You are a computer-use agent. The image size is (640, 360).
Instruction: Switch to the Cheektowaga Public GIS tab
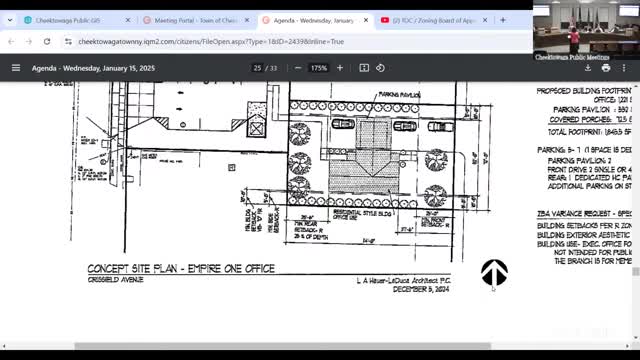(x=68, y=20)
